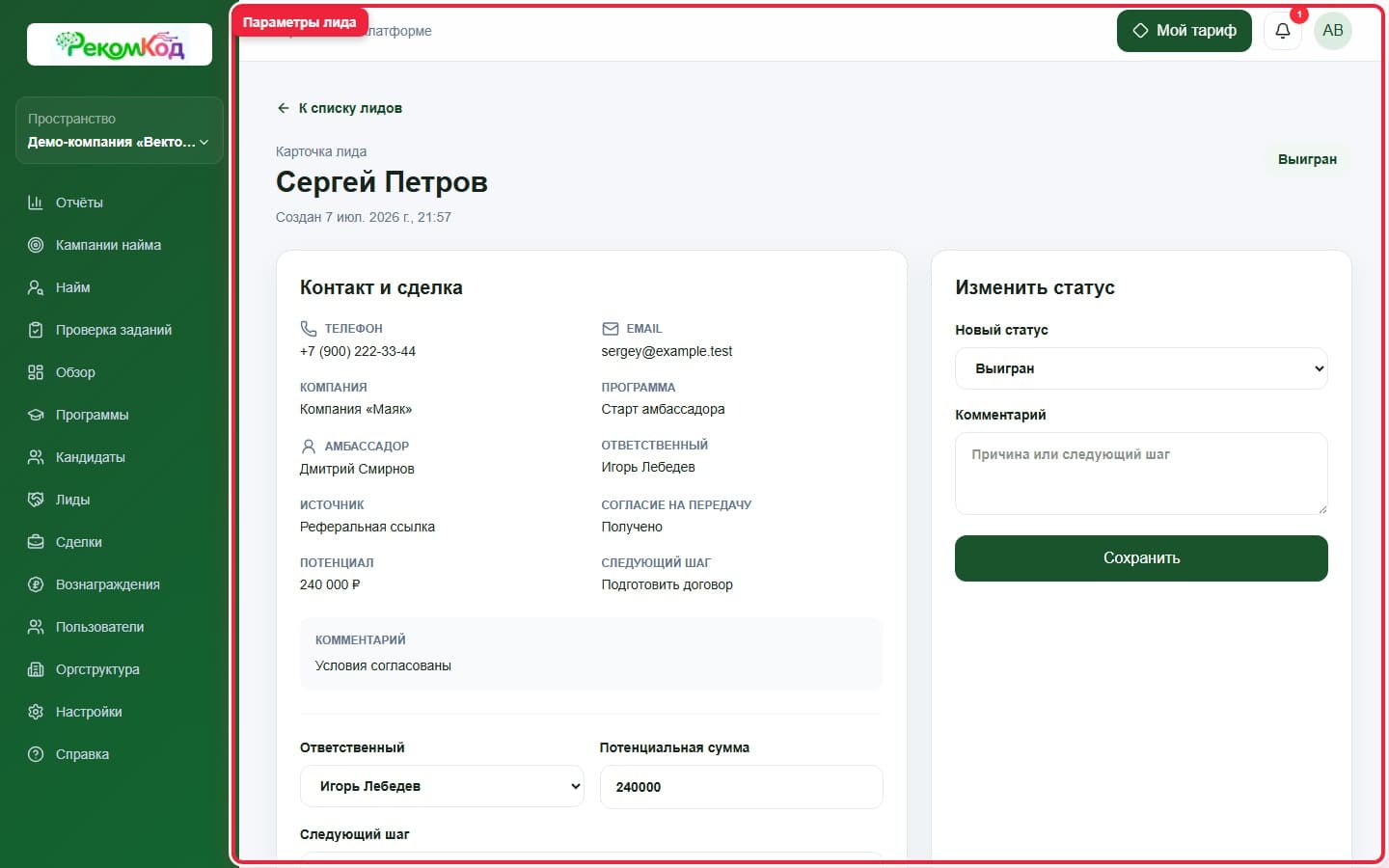Click the Вознаграждения ruble coin icon
Screen dimensions: 1389x868
(x=36, y=584)
